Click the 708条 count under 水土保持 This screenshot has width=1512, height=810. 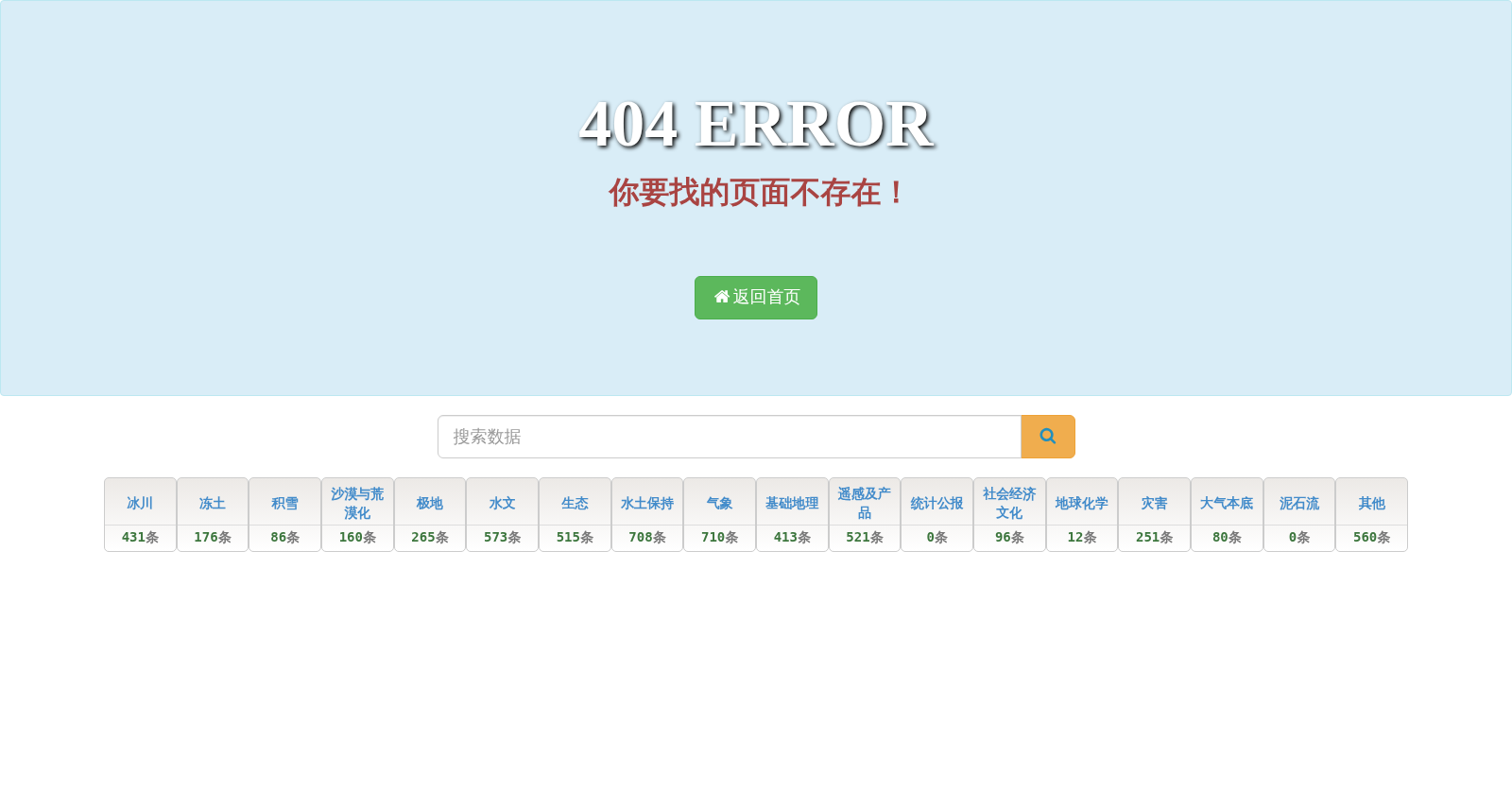pyautogui.click(x=647, y=537)
